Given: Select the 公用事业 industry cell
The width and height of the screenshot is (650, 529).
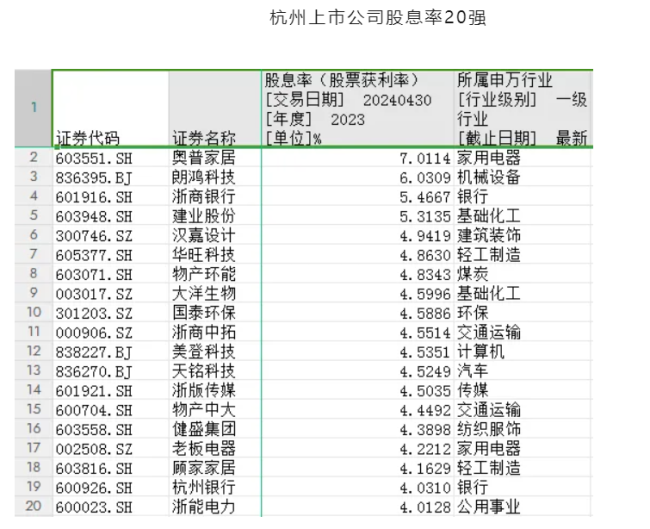Looking at the screenshot, I should pyautogui.click(x=523, y=507).
